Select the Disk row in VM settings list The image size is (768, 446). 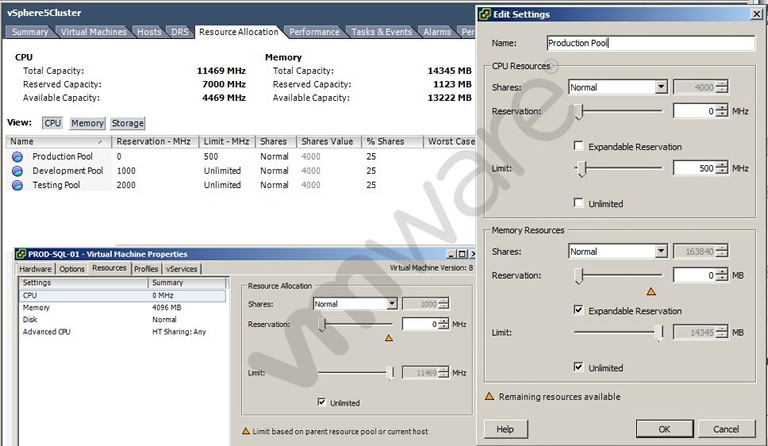coord(122,319)
